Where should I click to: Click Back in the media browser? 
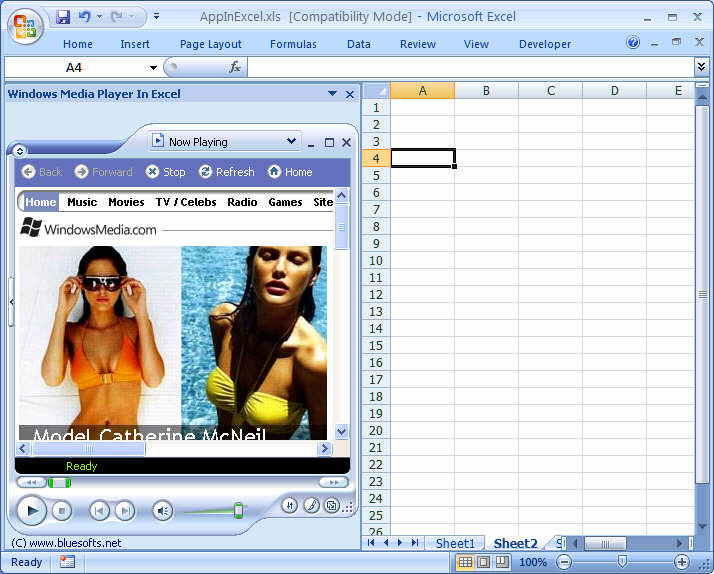point(41,172)
